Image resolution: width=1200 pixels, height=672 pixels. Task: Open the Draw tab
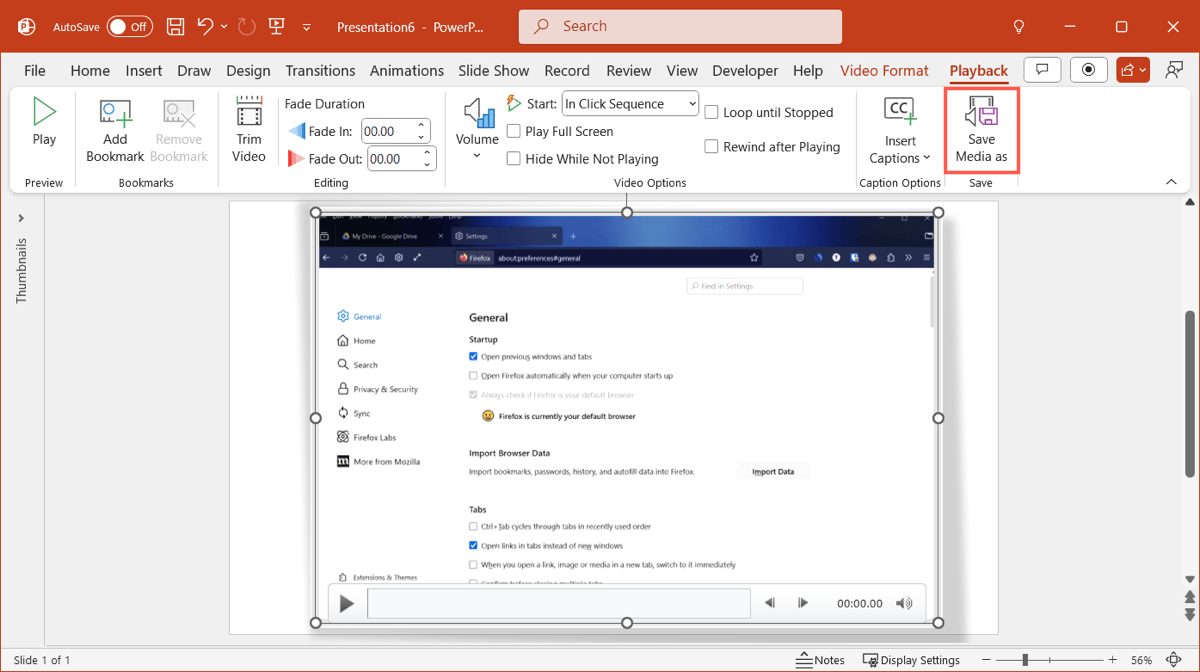pyautogui.click(x=194, y=70)
